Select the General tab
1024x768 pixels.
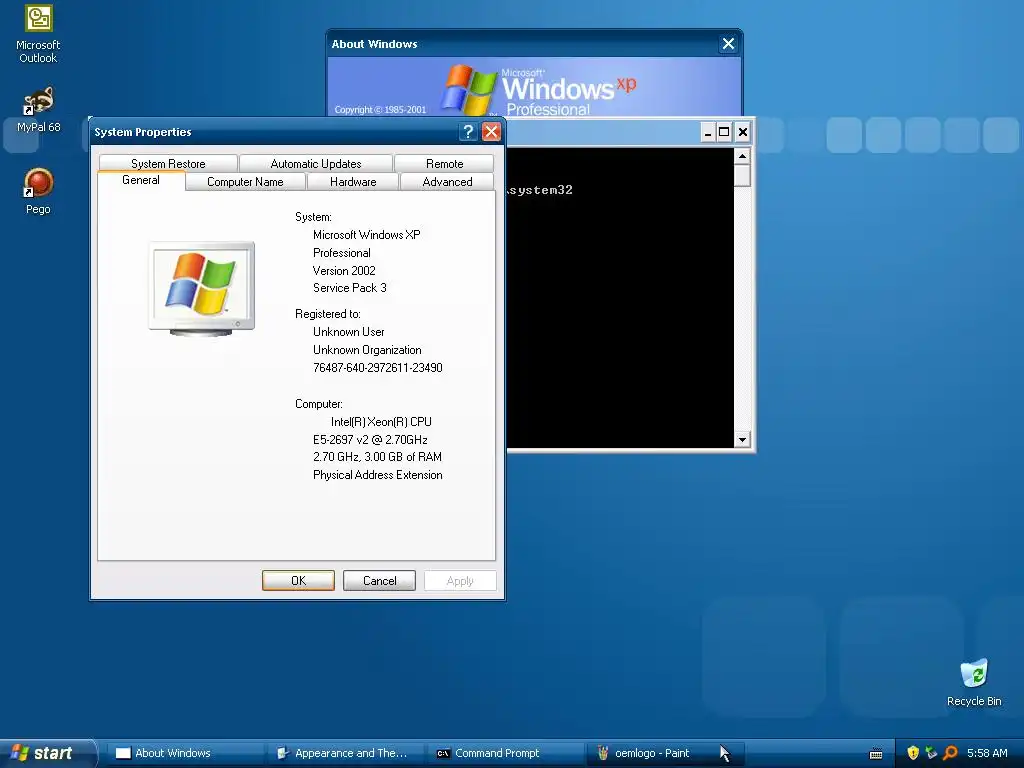140,180
